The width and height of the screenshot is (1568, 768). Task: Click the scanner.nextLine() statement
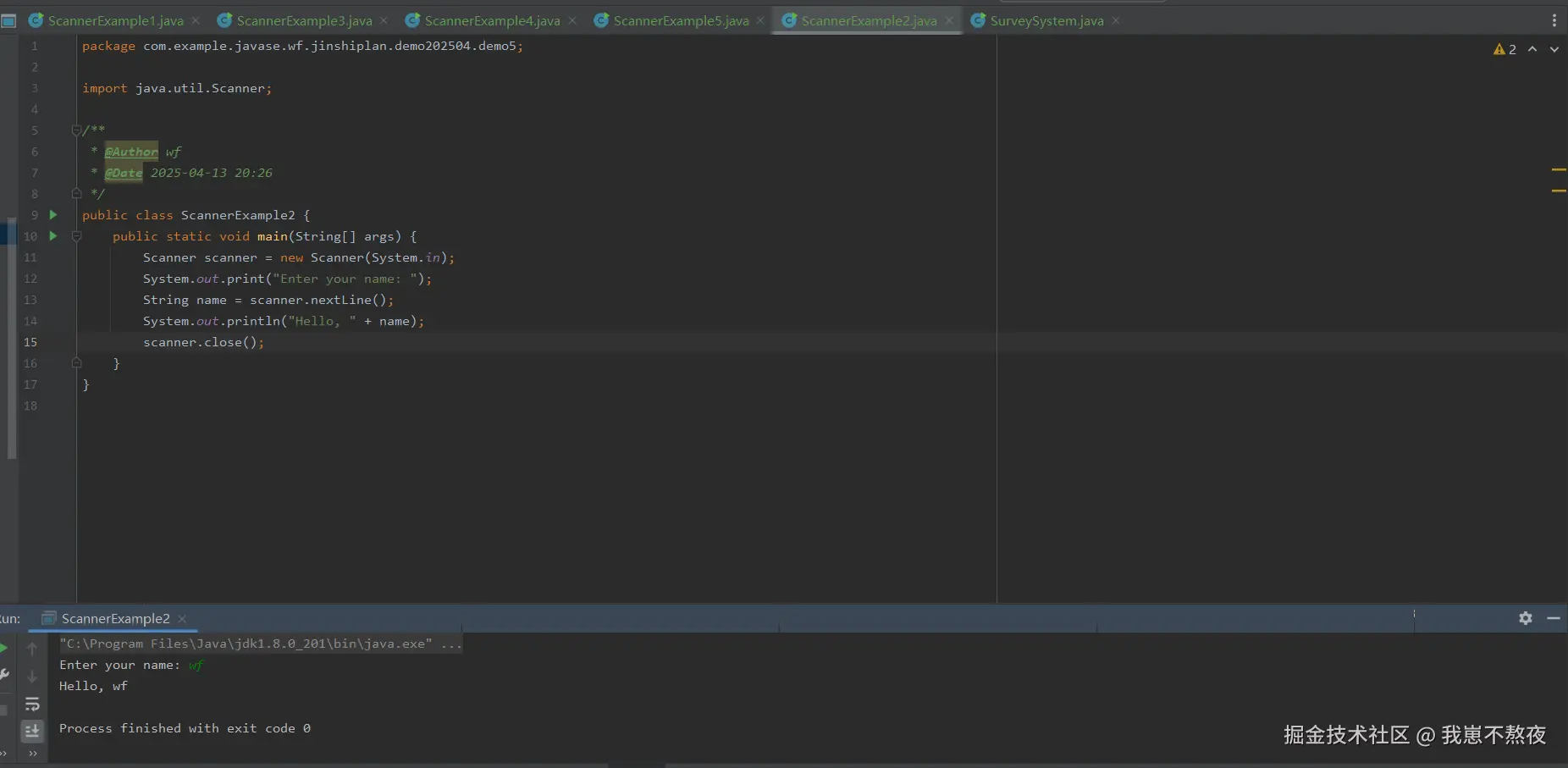[268, 300]
